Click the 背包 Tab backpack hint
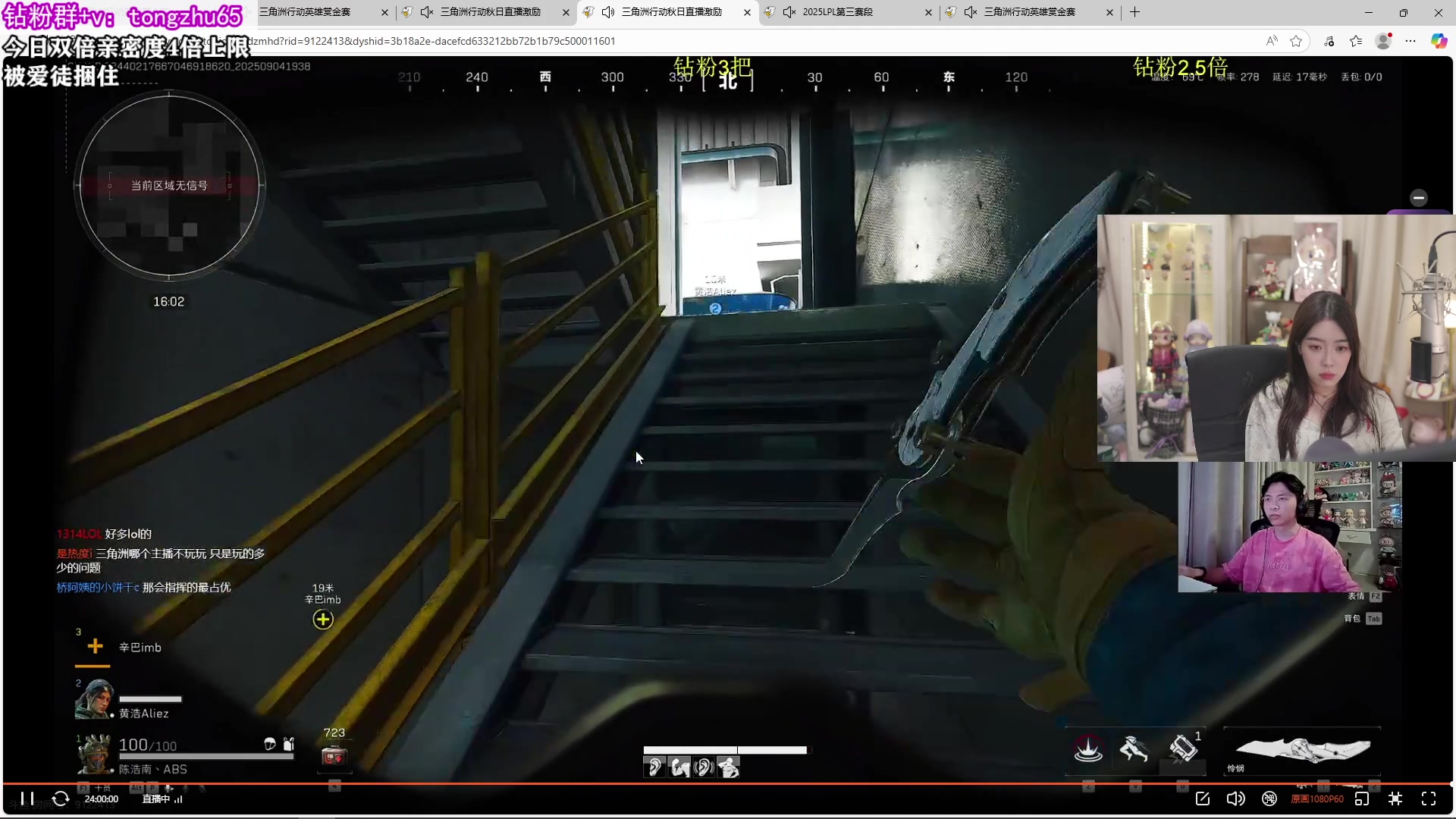 click(1363, 619)
